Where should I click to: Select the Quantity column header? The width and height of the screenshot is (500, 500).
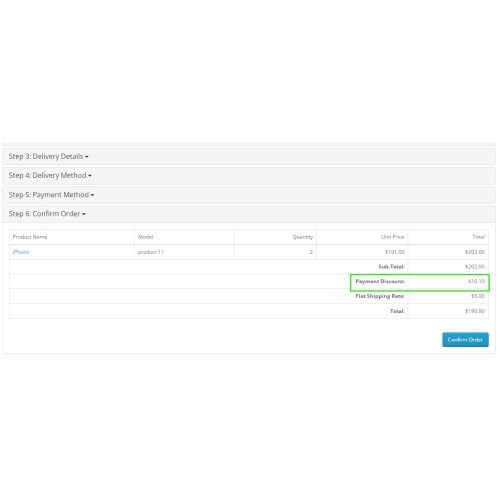coord(303,237)
